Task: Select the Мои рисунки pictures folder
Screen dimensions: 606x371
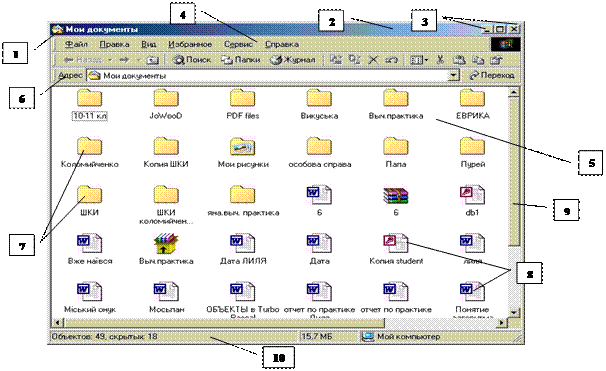Action: [243, 153]
